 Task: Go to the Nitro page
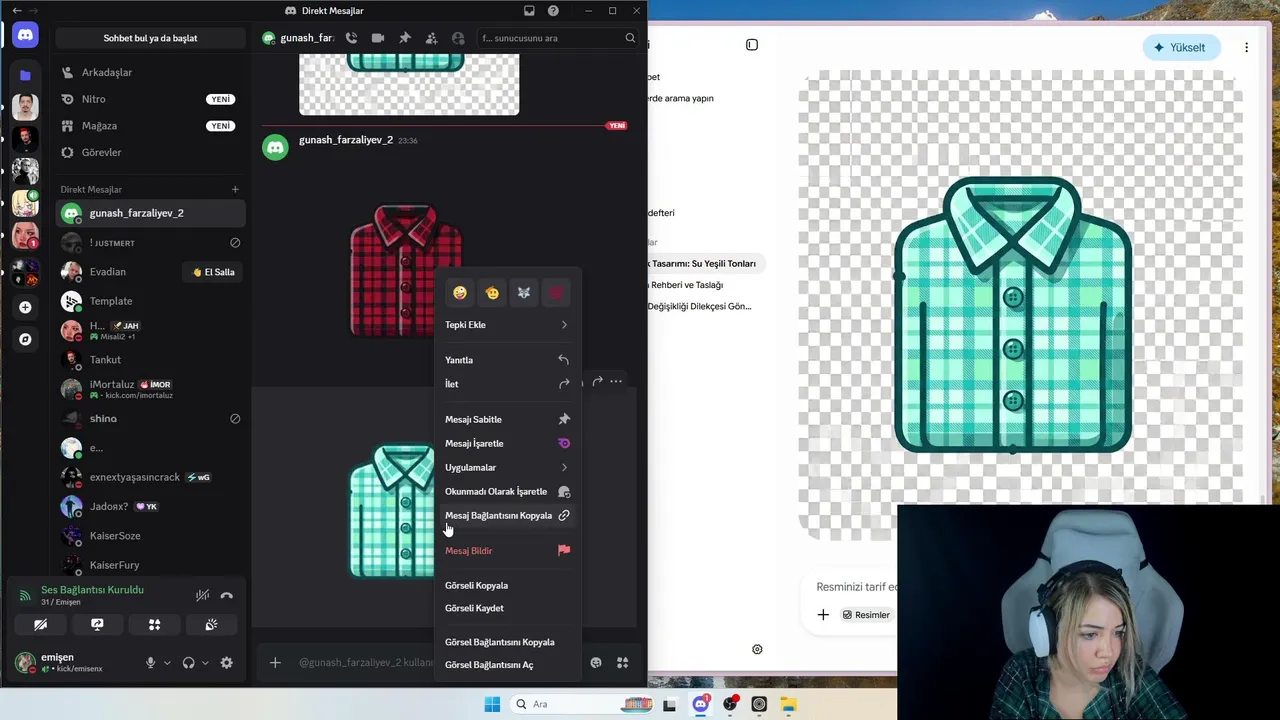(150, 99)
